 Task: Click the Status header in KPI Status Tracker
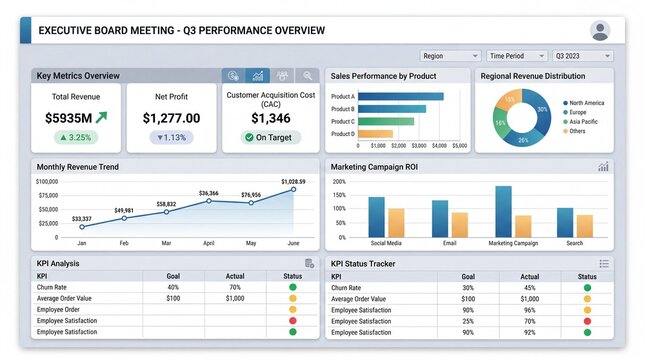[x=587, y=276]
